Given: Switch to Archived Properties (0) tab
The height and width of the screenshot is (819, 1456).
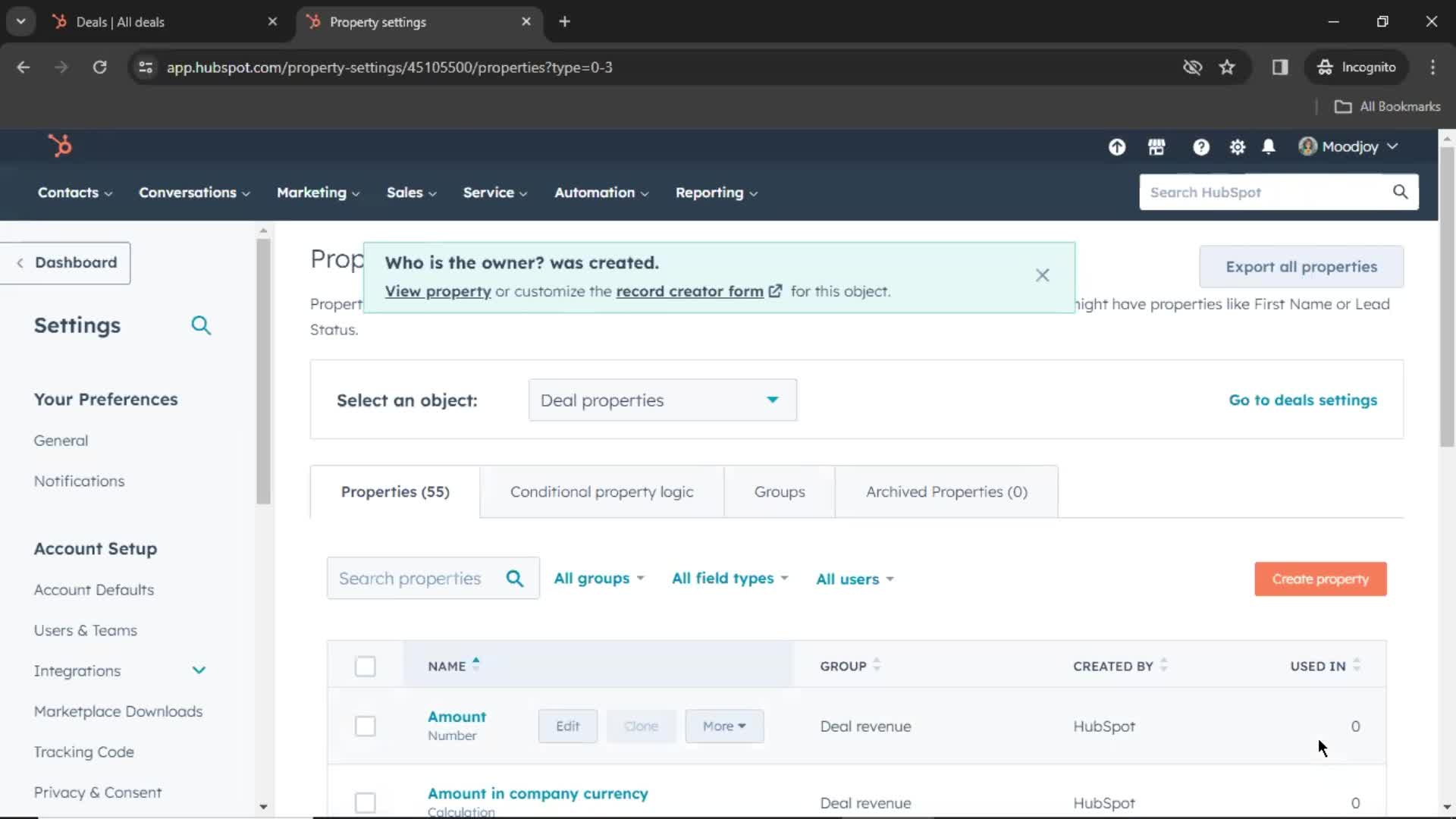Looking at the screenshot, I should [x=946, y=491].
